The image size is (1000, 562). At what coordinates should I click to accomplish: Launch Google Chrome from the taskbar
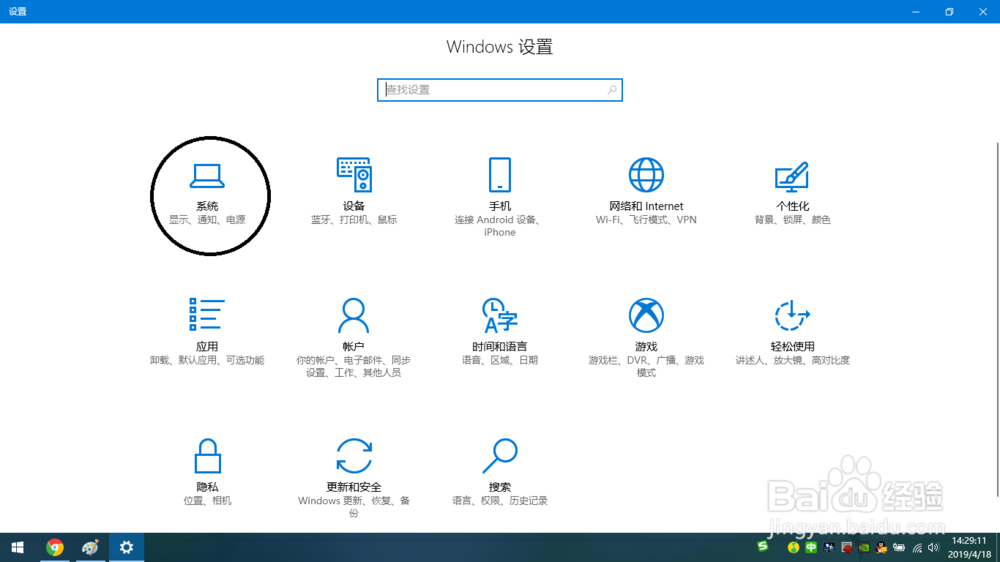(x=55, y=547)
